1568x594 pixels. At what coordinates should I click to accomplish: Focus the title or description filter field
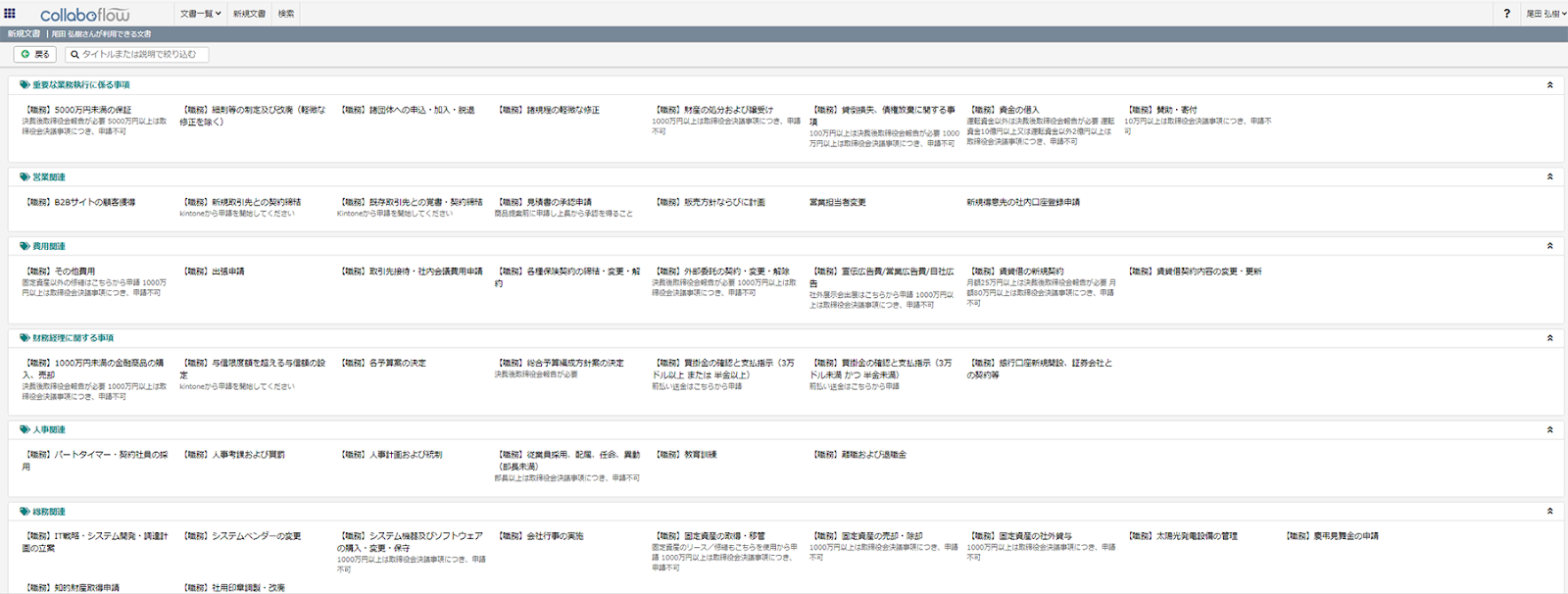[142, 55]
